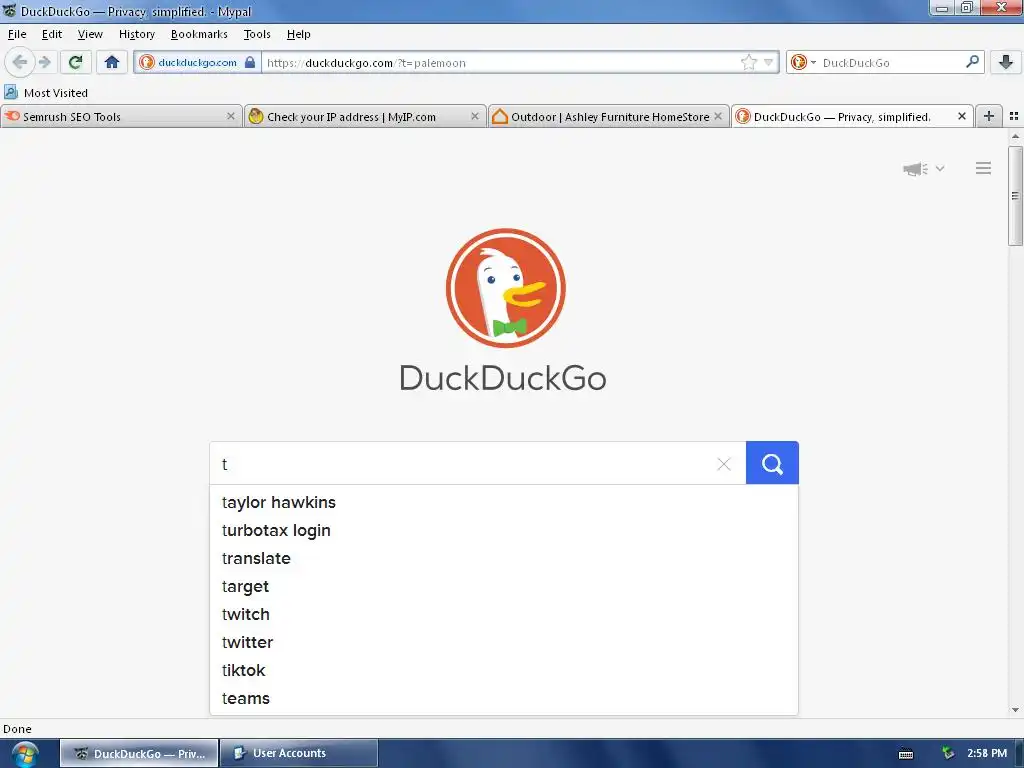Open the Most Visited bookmarks folder
The image size is (1024, 768).
click(46, 93)
